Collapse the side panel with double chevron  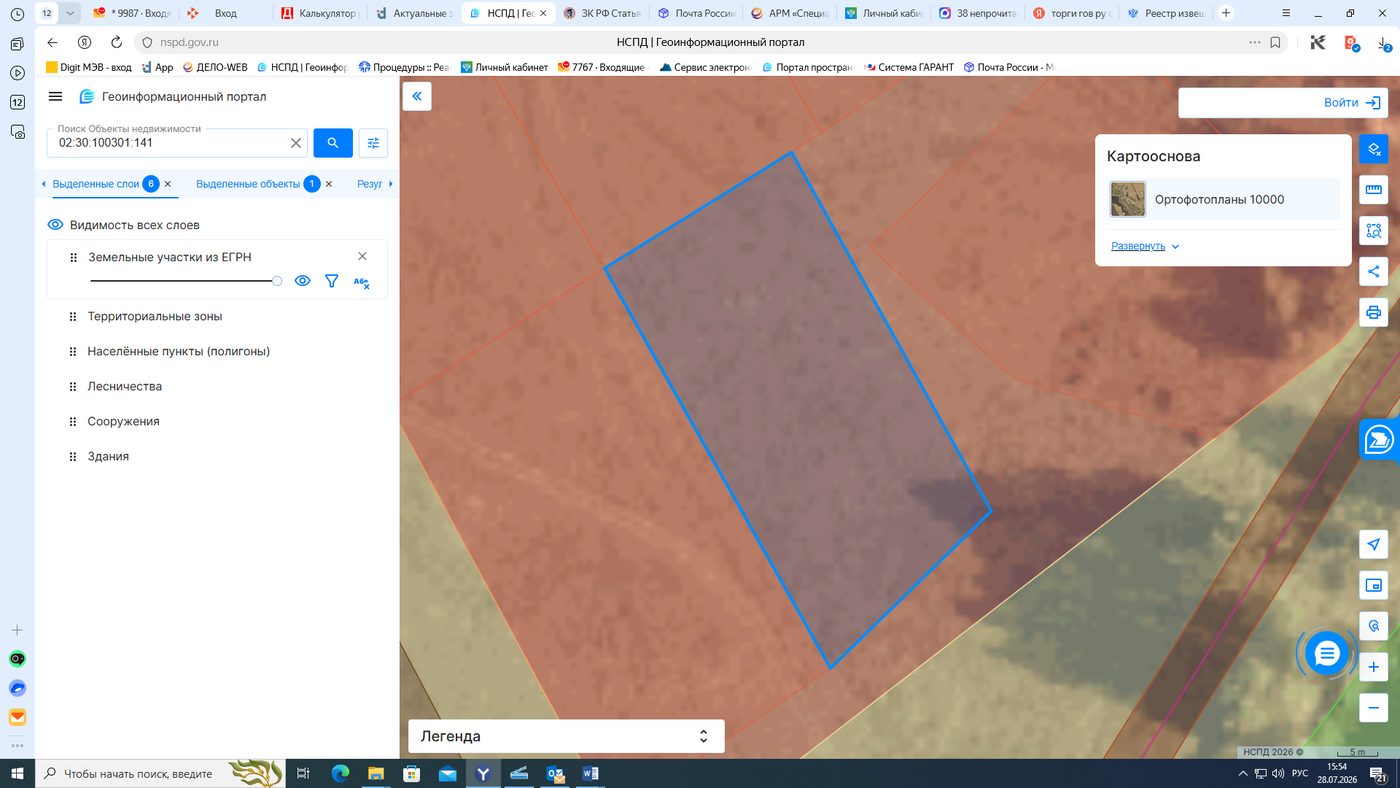pyautogui.click(x=417, y=97)
